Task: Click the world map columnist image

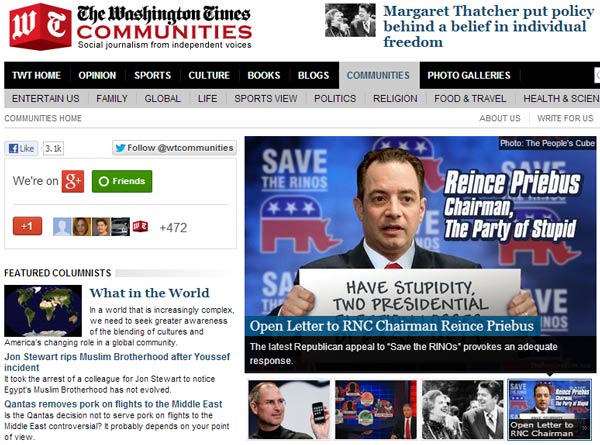Action: [43, 311]
